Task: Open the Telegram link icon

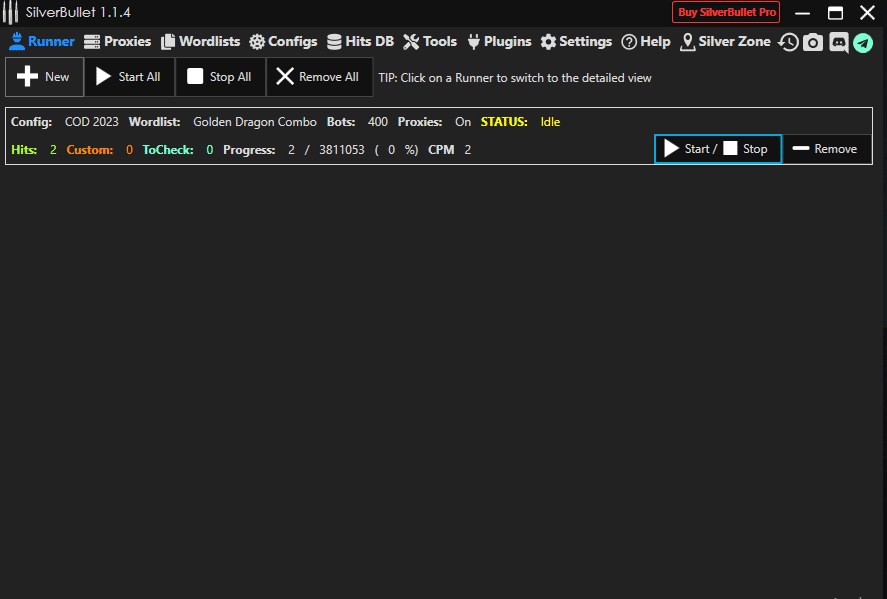Action: [x=863, y=42]
